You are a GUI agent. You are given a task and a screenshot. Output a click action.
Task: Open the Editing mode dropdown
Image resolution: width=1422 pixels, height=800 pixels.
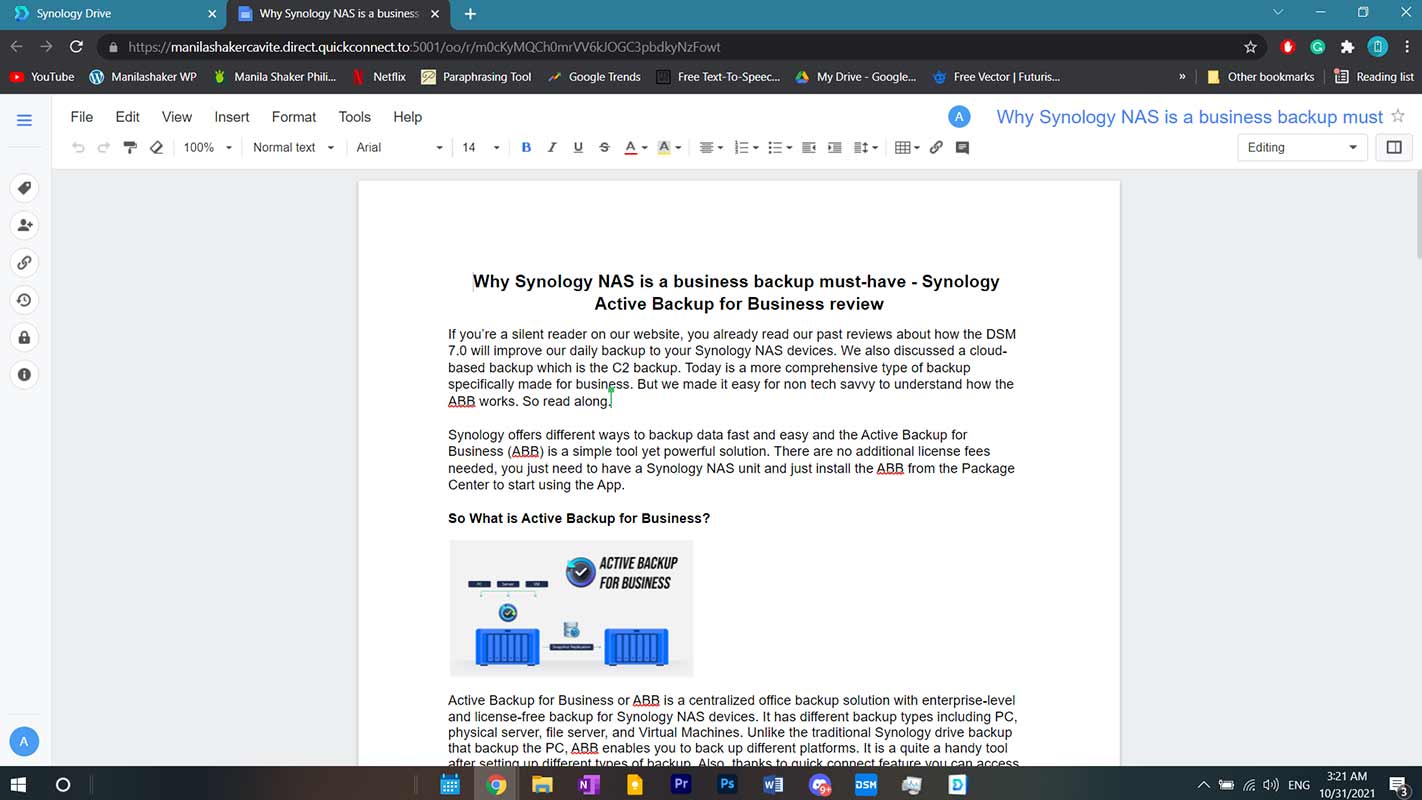click(1302, 147)
